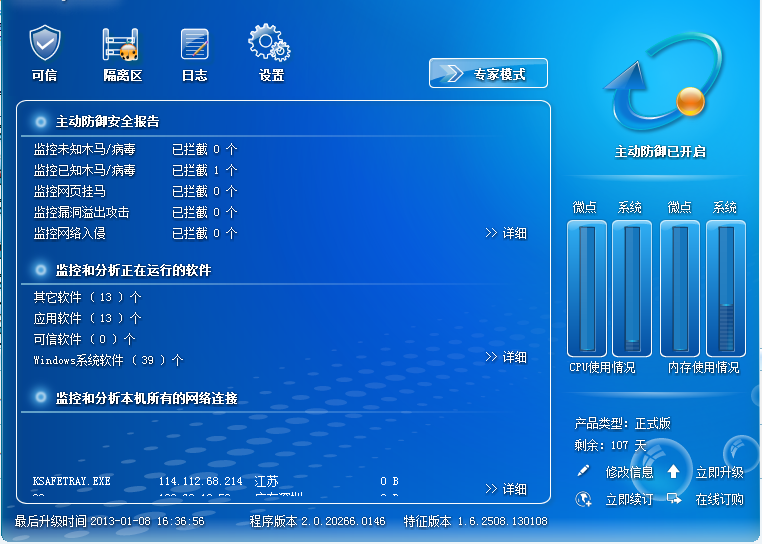Viewport: 762px width, 544px height.
Task: Expand 详细 for the network connections section
Action: point(506,489)
